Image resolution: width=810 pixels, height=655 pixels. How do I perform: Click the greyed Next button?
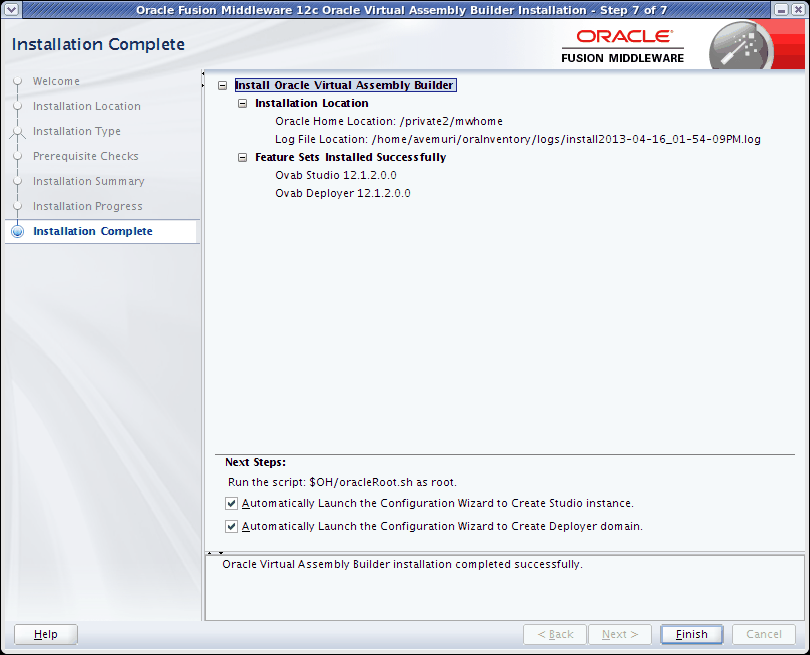point(620,634)
